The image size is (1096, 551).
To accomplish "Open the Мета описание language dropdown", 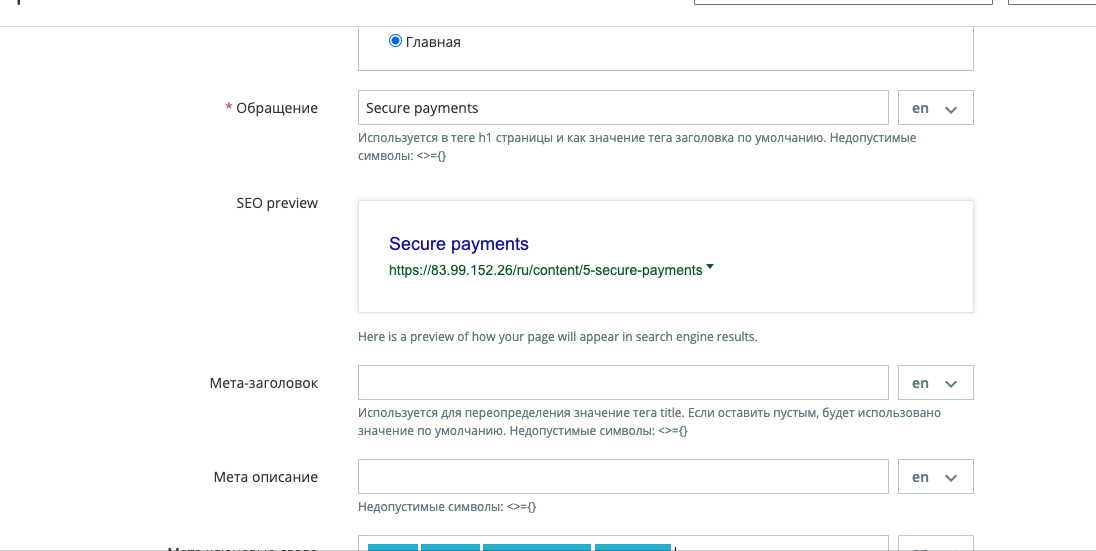I will [x=935, y=477].
